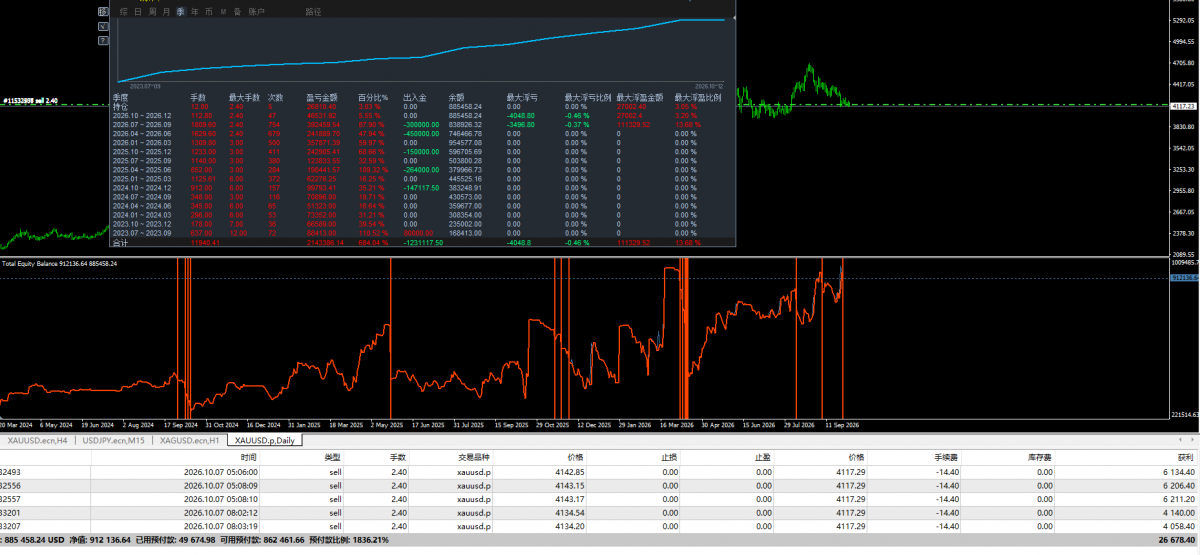This screenshot has width=1200, height=555.
Task: Click the 余额 column header in stats
Action: (x=457, y=97)
